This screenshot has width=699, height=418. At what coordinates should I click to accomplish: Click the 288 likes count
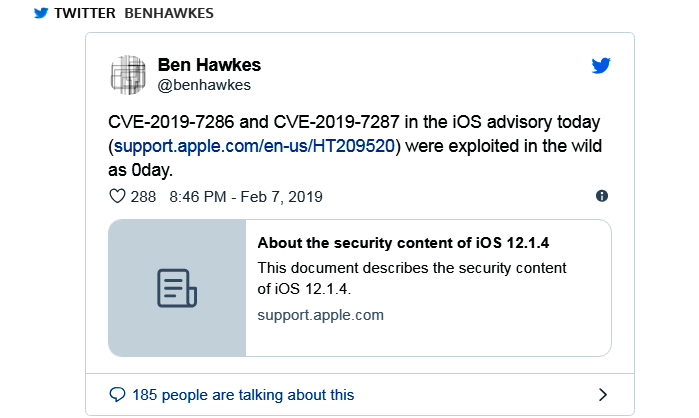coord(144,196)
